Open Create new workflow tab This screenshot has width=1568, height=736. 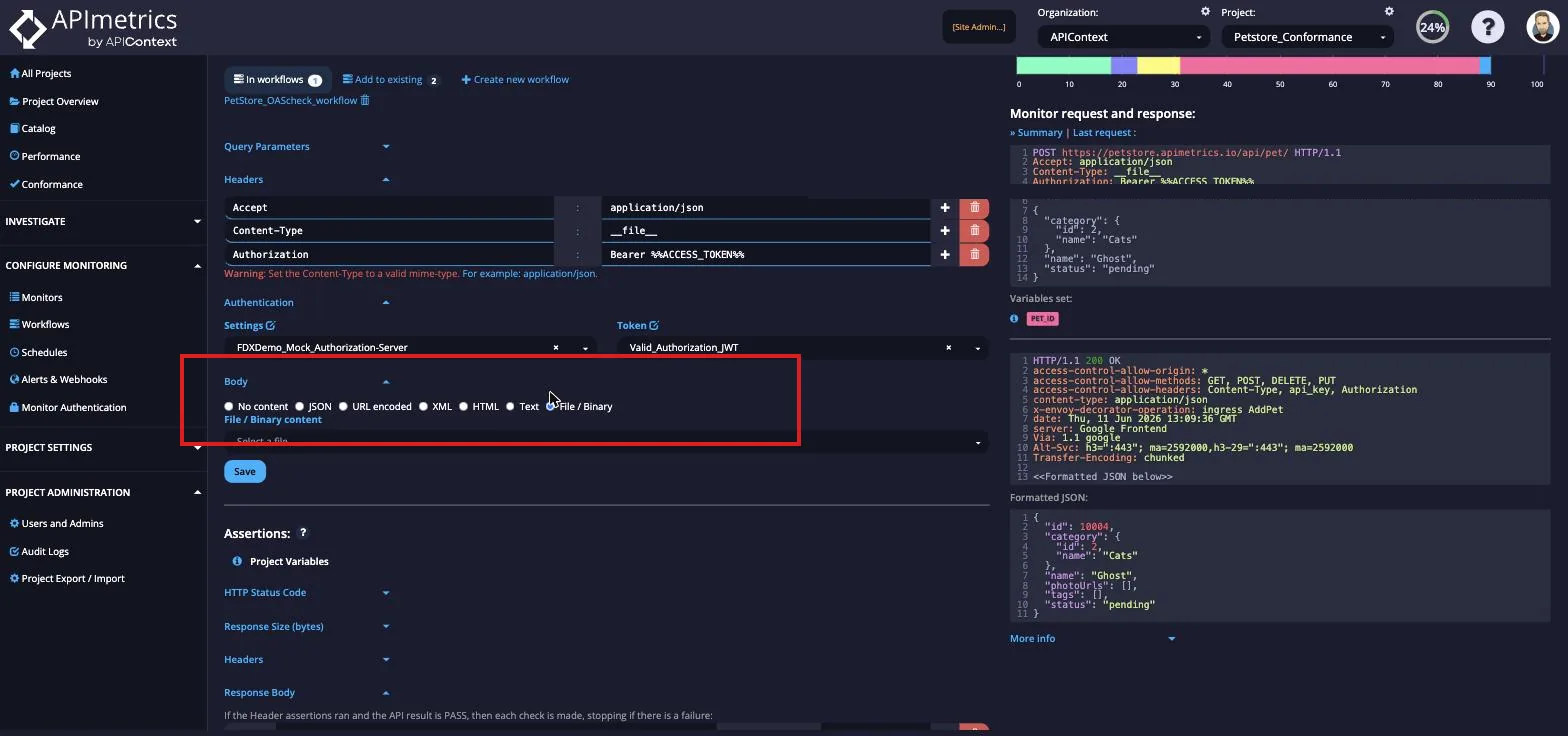click(x=515, y=80)
